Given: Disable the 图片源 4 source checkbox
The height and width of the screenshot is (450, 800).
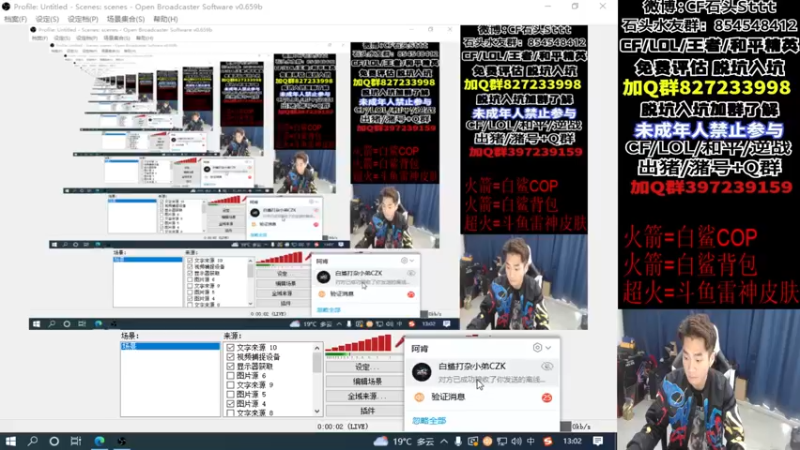Looking at the screenshot, I should pos(231,404).
